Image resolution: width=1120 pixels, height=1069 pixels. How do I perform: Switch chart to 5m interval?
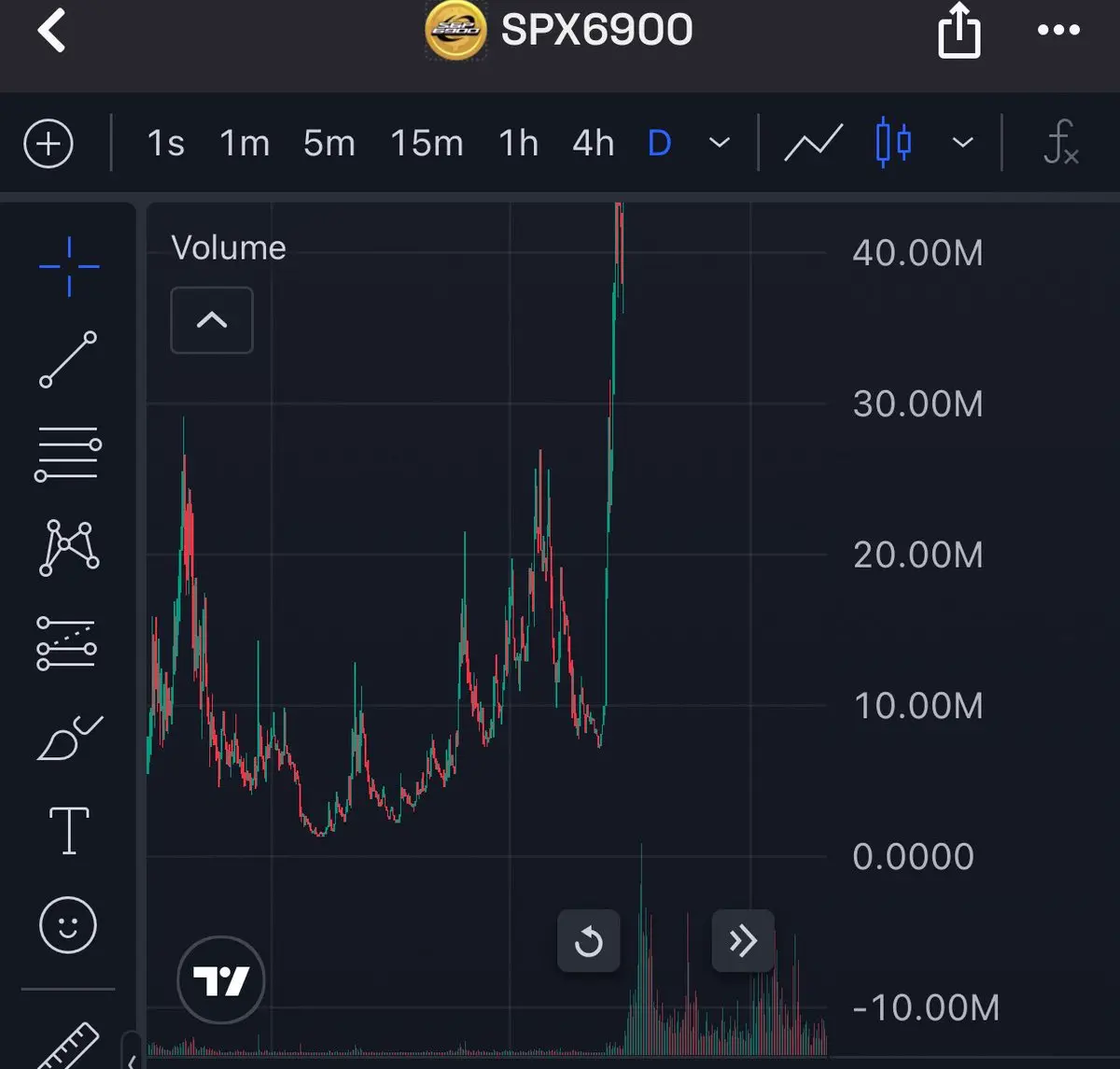[x=329, y=144]
